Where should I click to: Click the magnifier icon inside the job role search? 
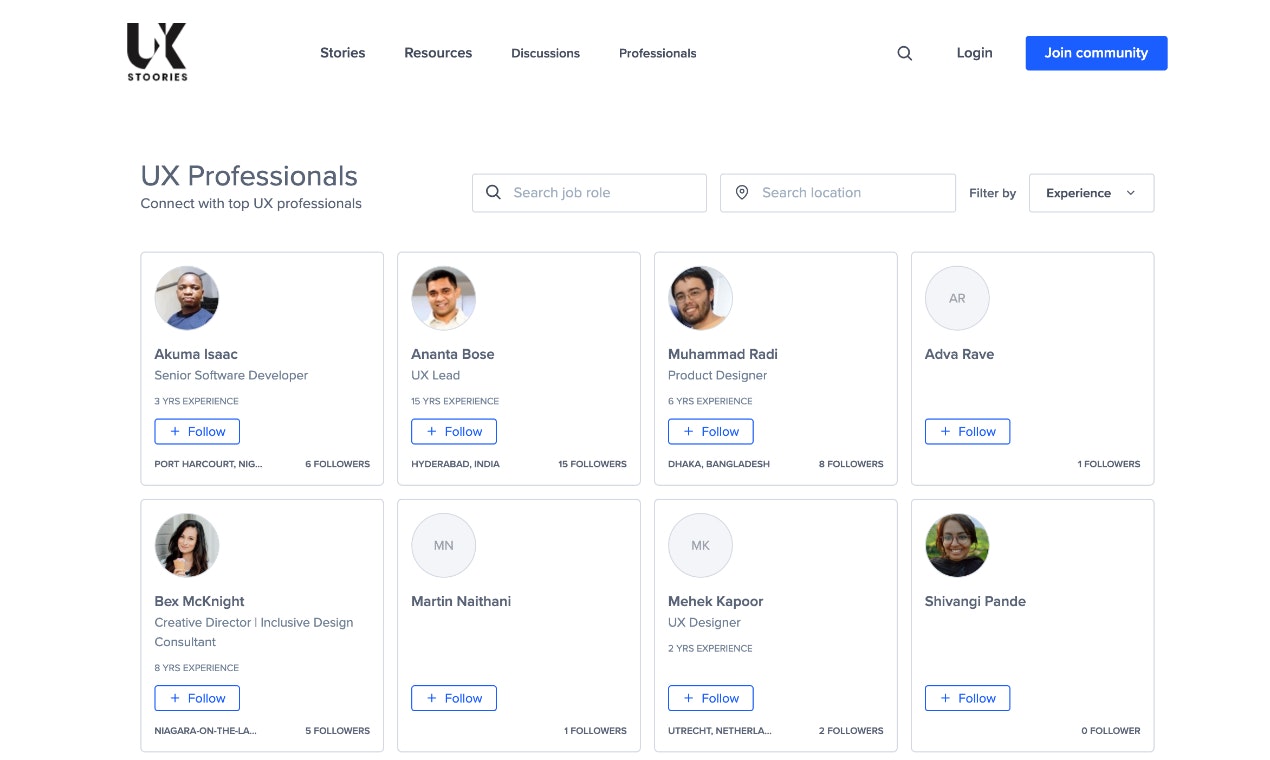[x=493, y=192]
